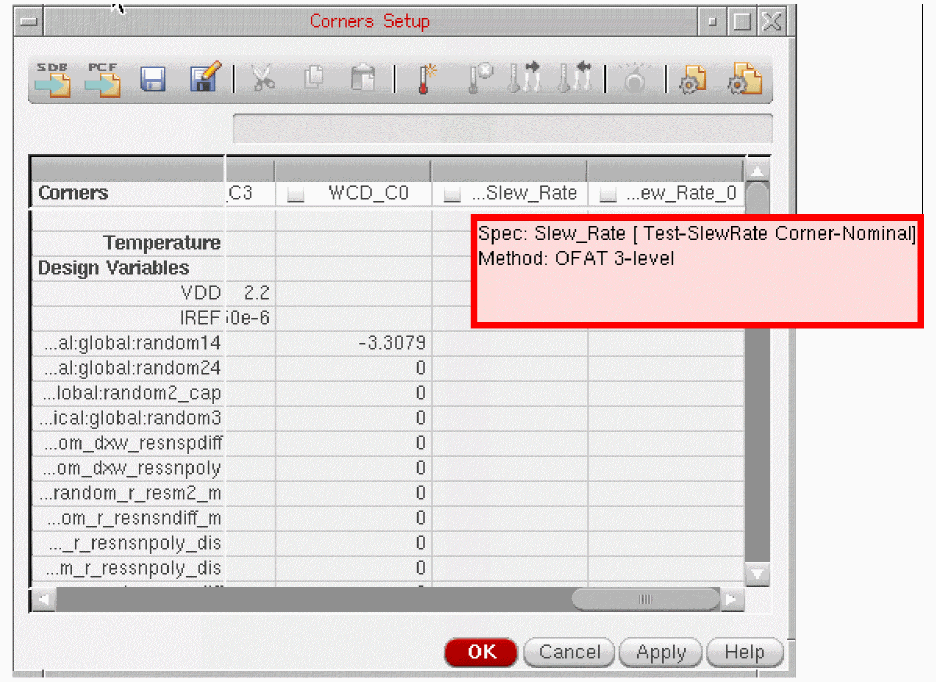
Task: Click the SDB import icon
Action: pyautogui.click(x=53, y=79)
